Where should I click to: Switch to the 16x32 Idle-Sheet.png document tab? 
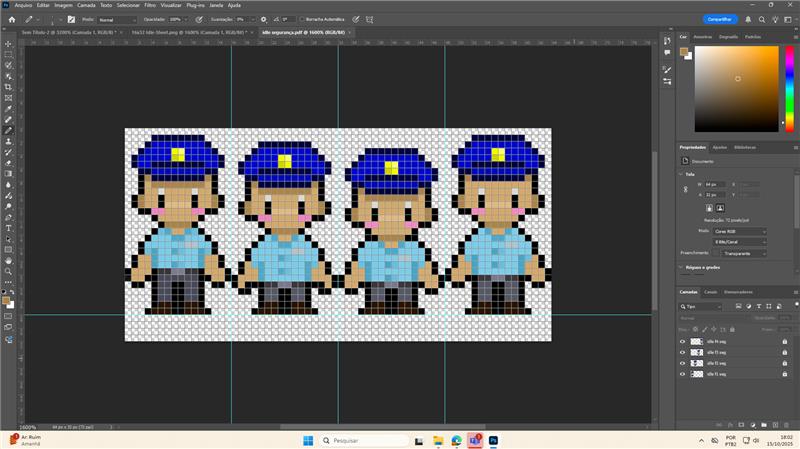(x=190, y=32)
